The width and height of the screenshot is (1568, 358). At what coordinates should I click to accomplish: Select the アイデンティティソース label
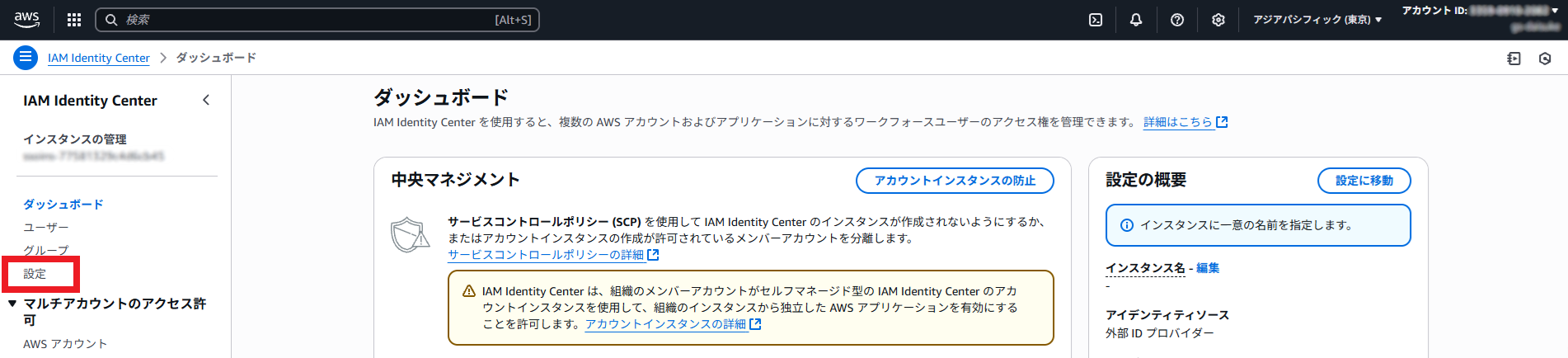1167,315
